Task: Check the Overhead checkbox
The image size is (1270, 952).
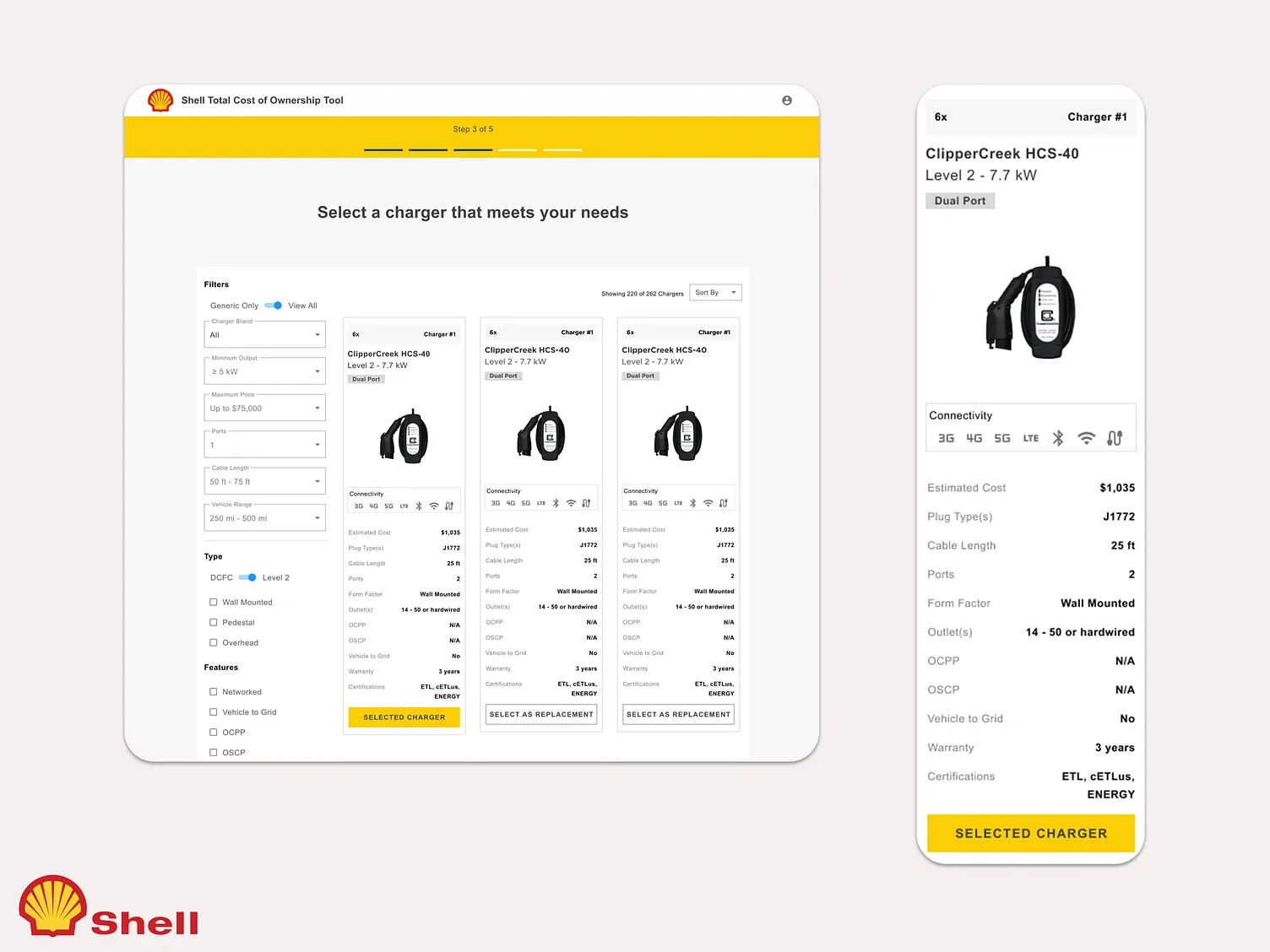Action: [214, 642]
